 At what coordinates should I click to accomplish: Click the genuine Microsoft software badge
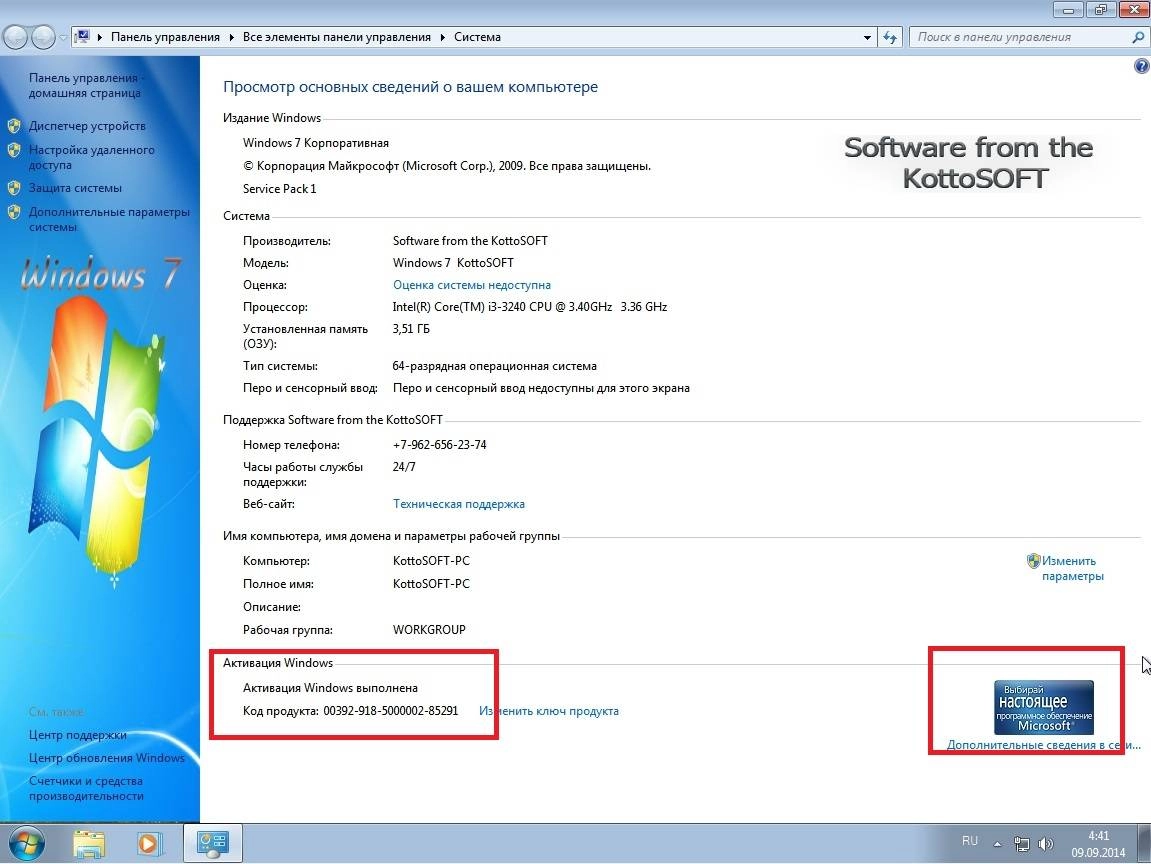(x=1043, y=708)
